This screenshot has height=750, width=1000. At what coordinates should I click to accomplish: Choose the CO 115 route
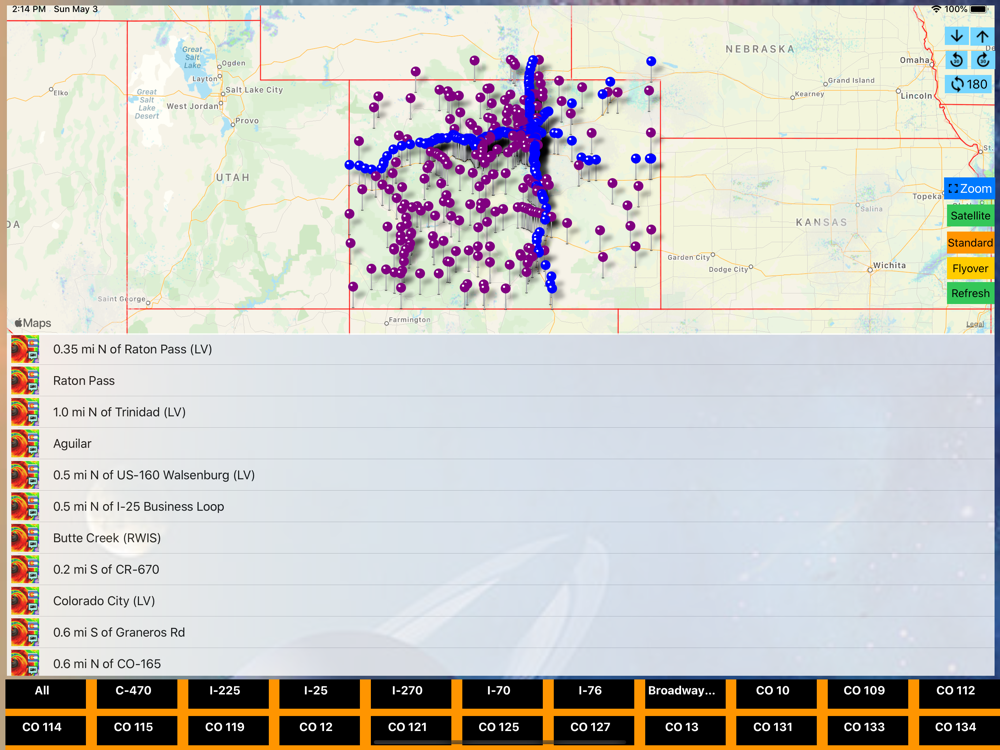coord(136,730)
